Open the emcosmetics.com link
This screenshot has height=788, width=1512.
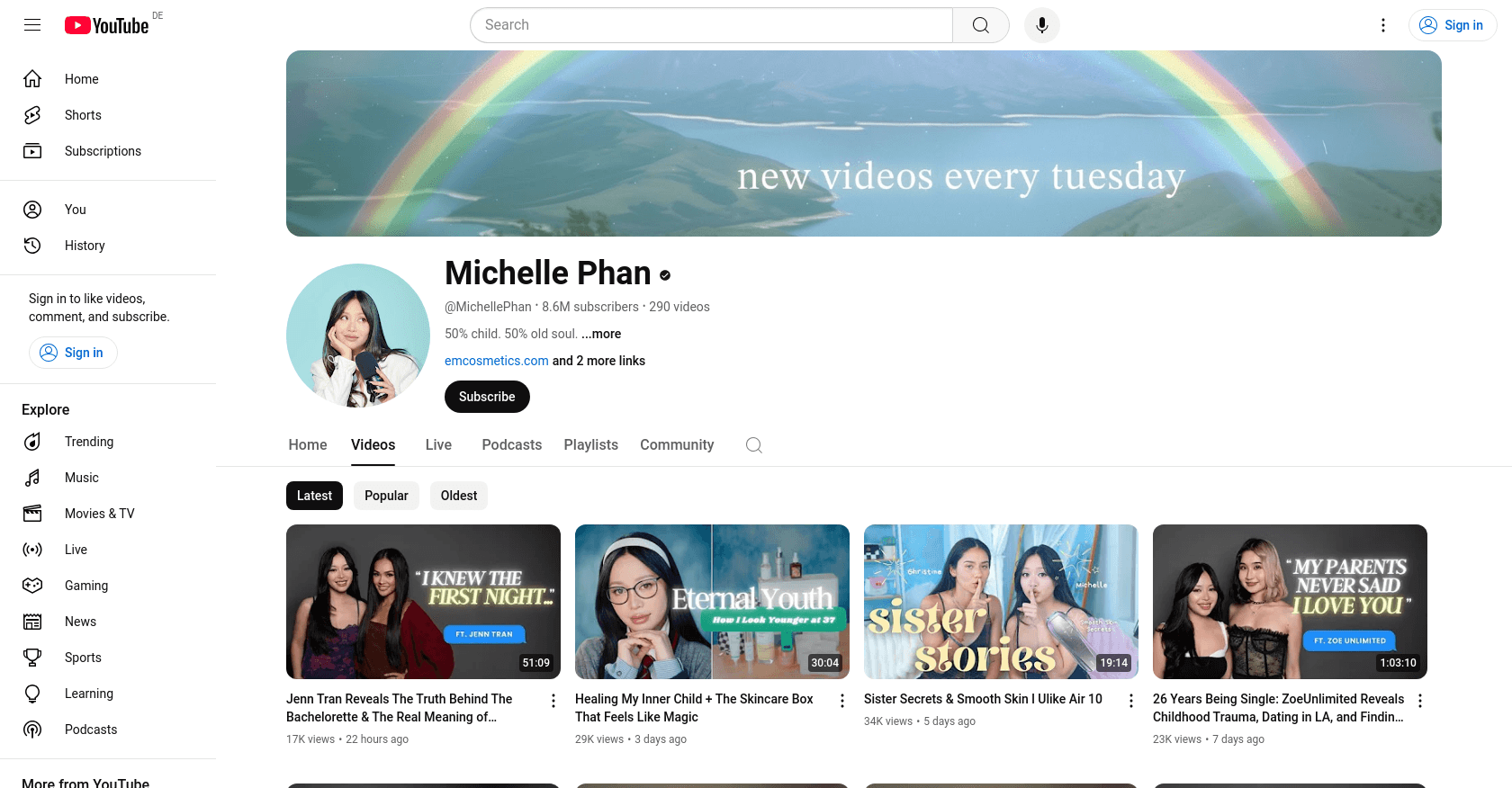(x=496, y=361)
